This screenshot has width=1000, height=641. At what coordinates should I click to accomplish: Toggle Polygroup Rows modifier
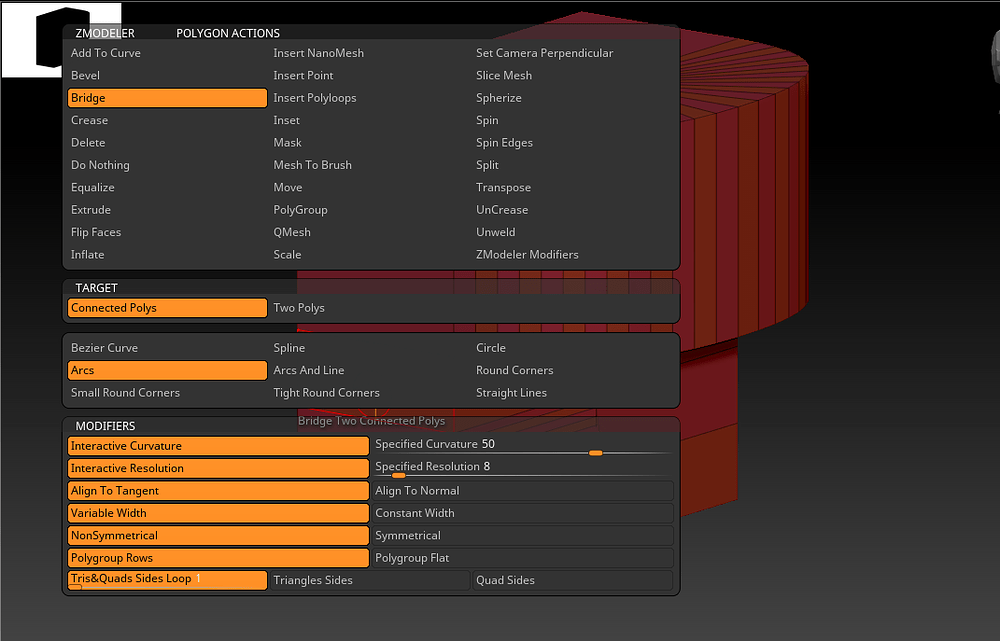point(218,557)
